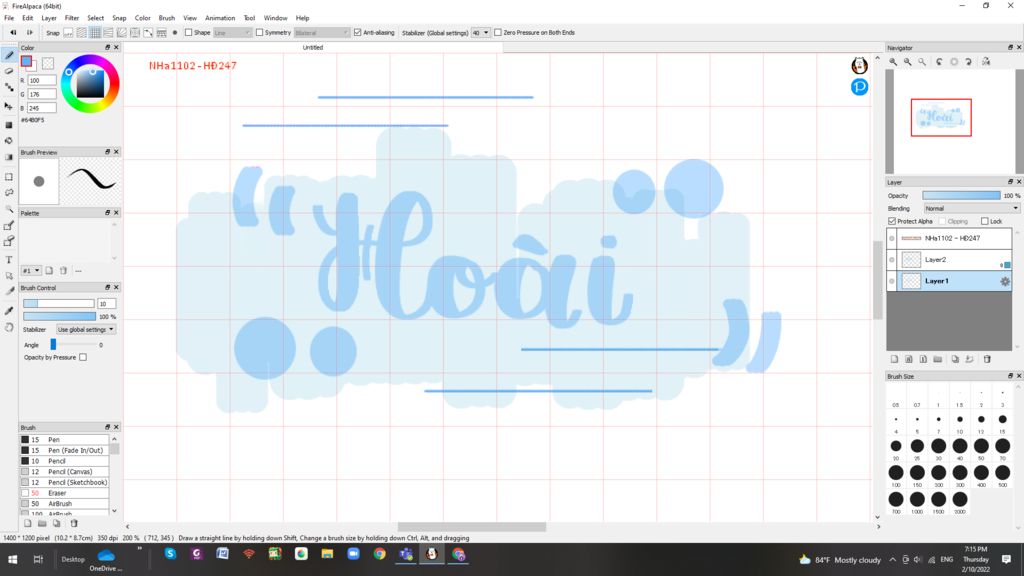1024x576 pixels.
Task: Select the Eraser brush in Brush list
Action: point(64,493)
